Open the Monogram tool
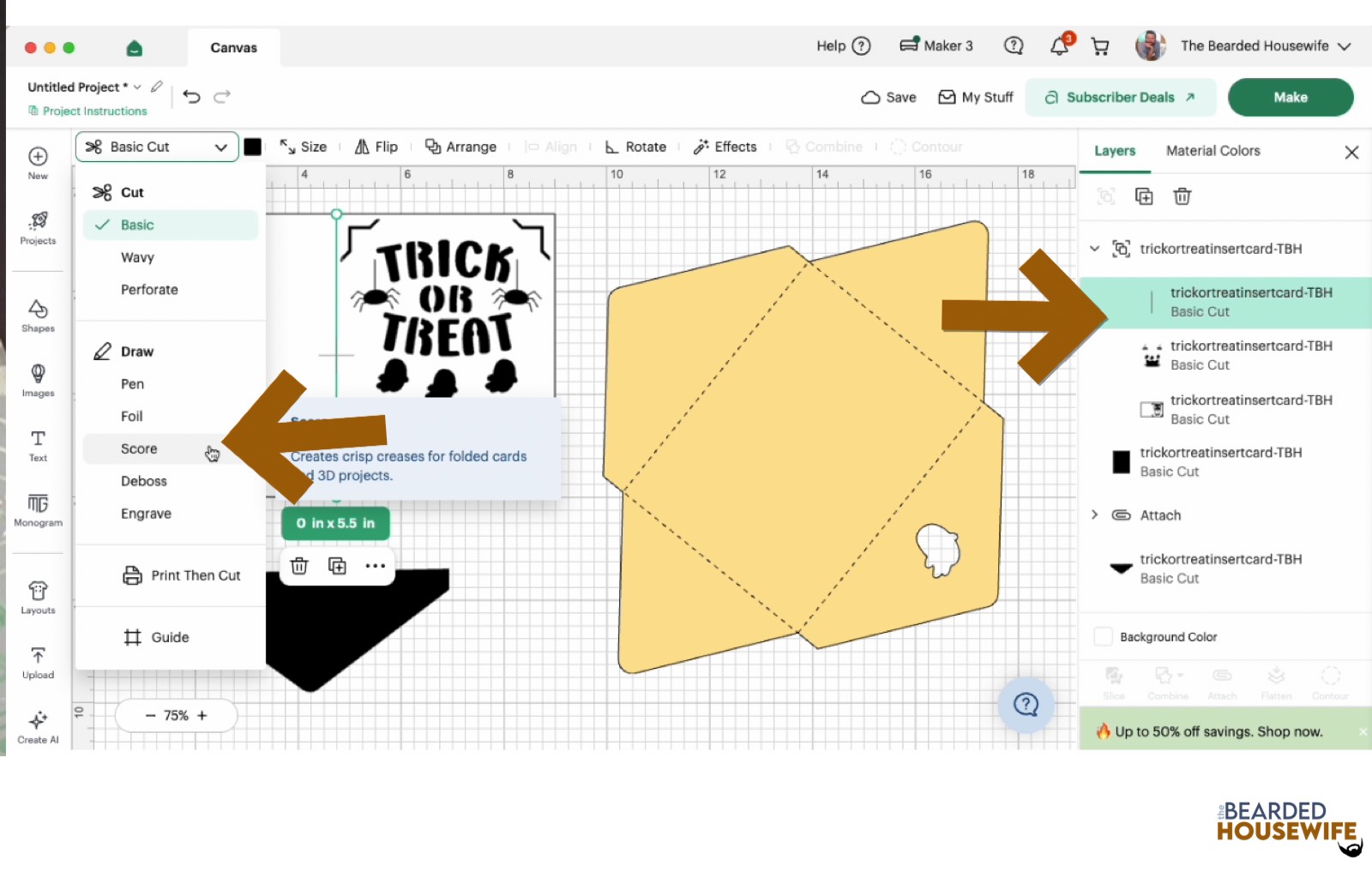 click(x=38, y=510)
